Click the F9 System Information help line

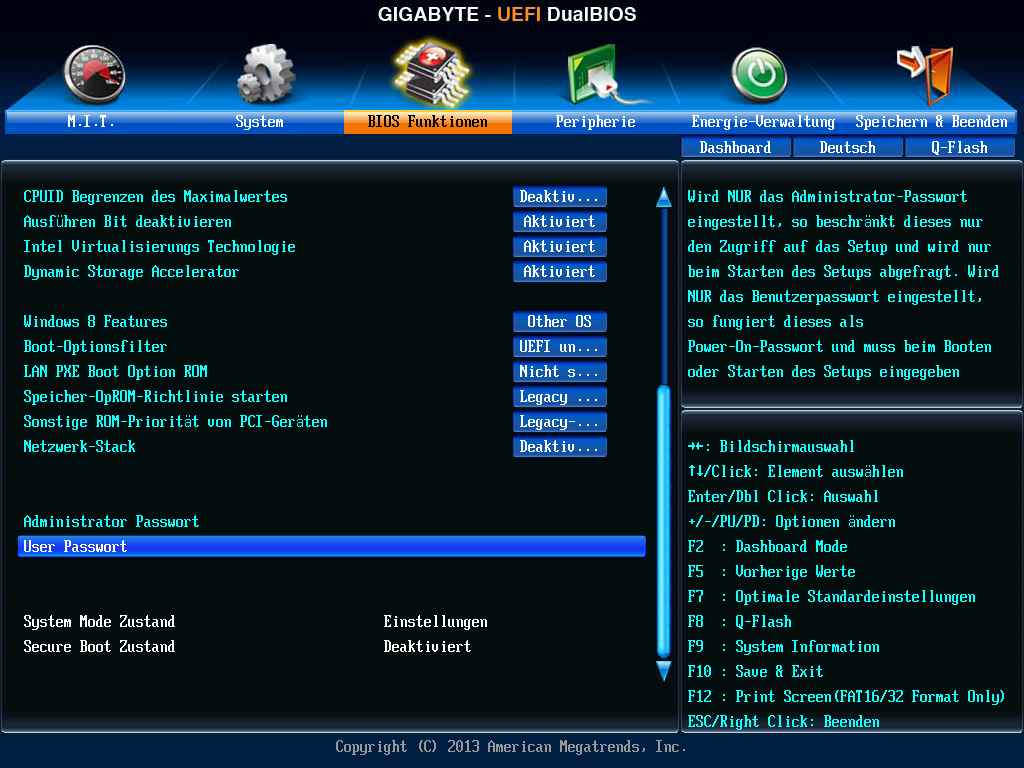(784, 647)
